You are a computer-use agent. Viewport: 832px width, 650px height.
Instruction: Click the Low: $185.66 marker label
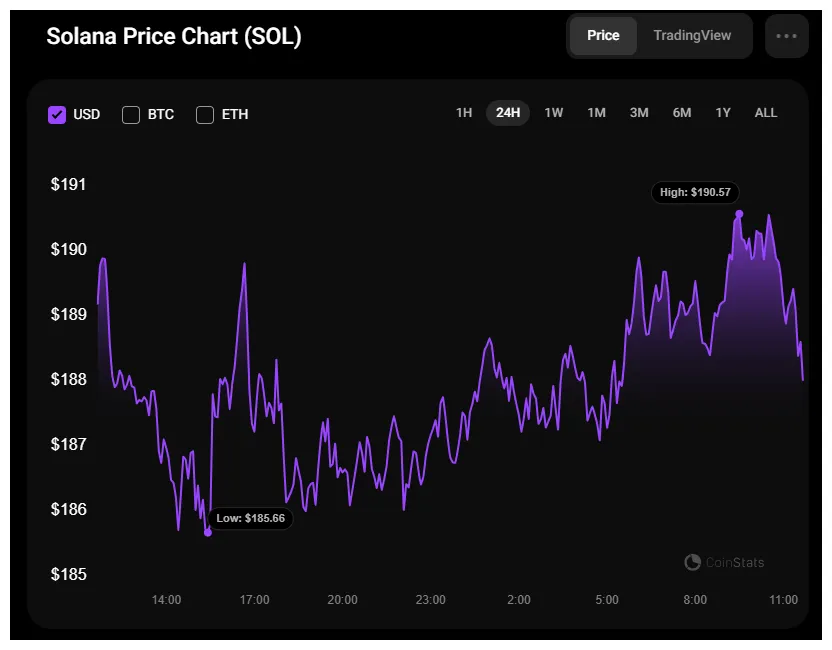point(251,518)
